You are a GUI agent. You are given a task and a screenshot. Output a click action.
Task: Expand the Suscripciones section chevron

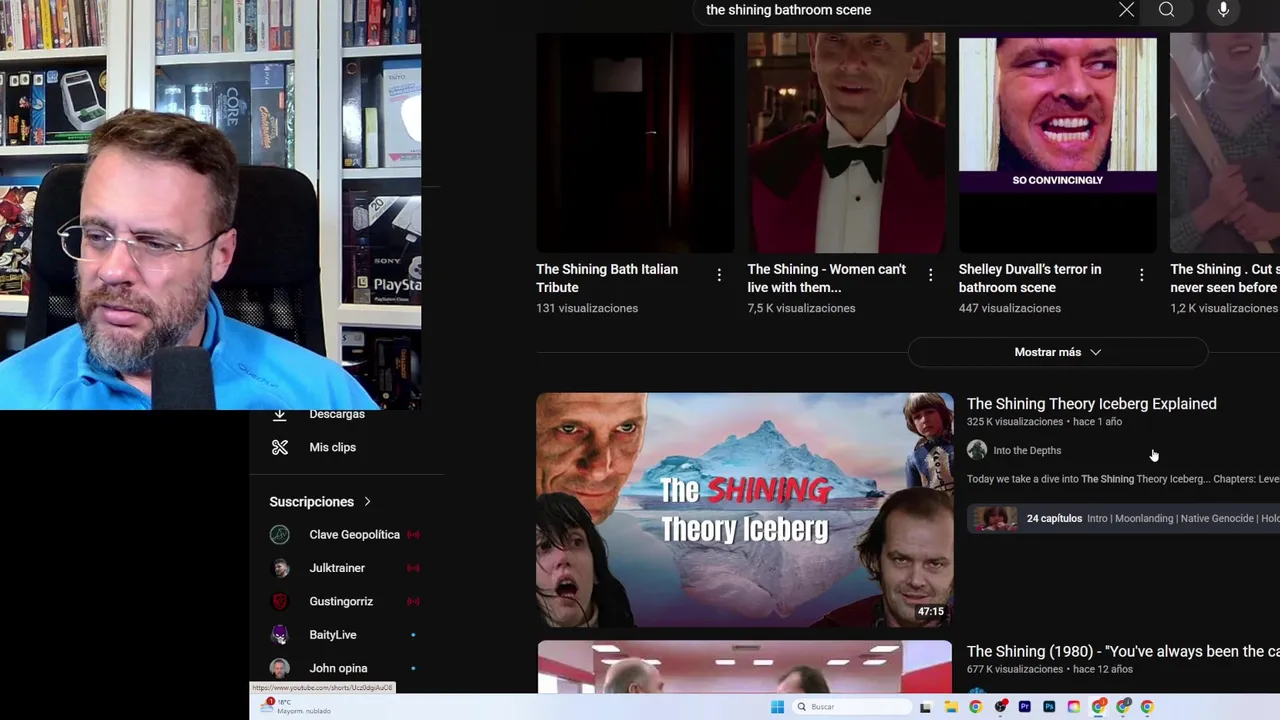[367, 502]
